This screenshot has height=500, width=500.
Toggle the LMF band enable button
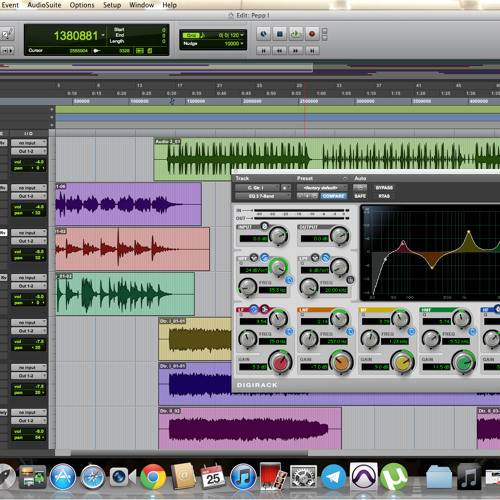350,331
